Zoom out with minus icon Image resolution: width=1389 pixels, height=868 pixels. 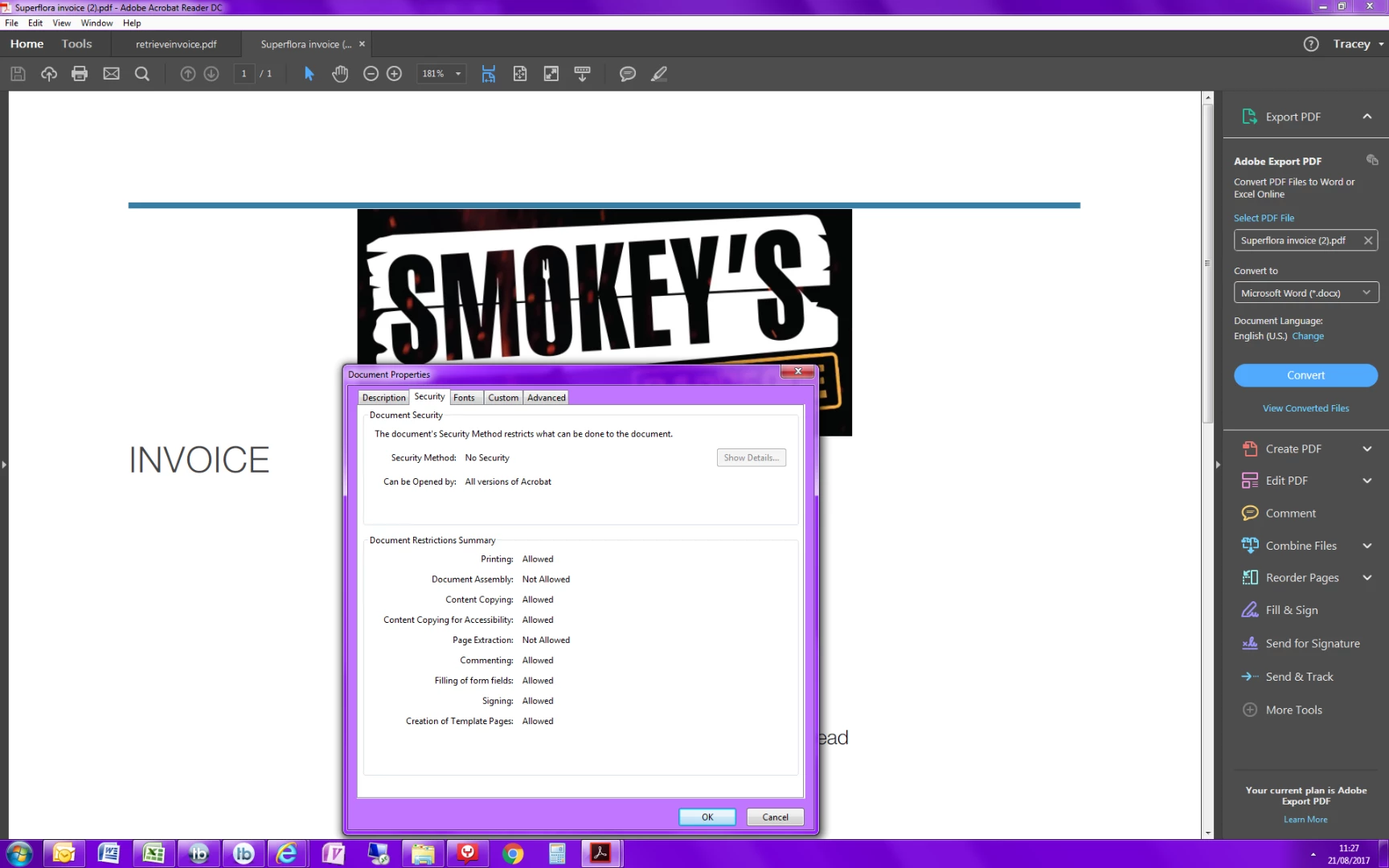[371, 74]
